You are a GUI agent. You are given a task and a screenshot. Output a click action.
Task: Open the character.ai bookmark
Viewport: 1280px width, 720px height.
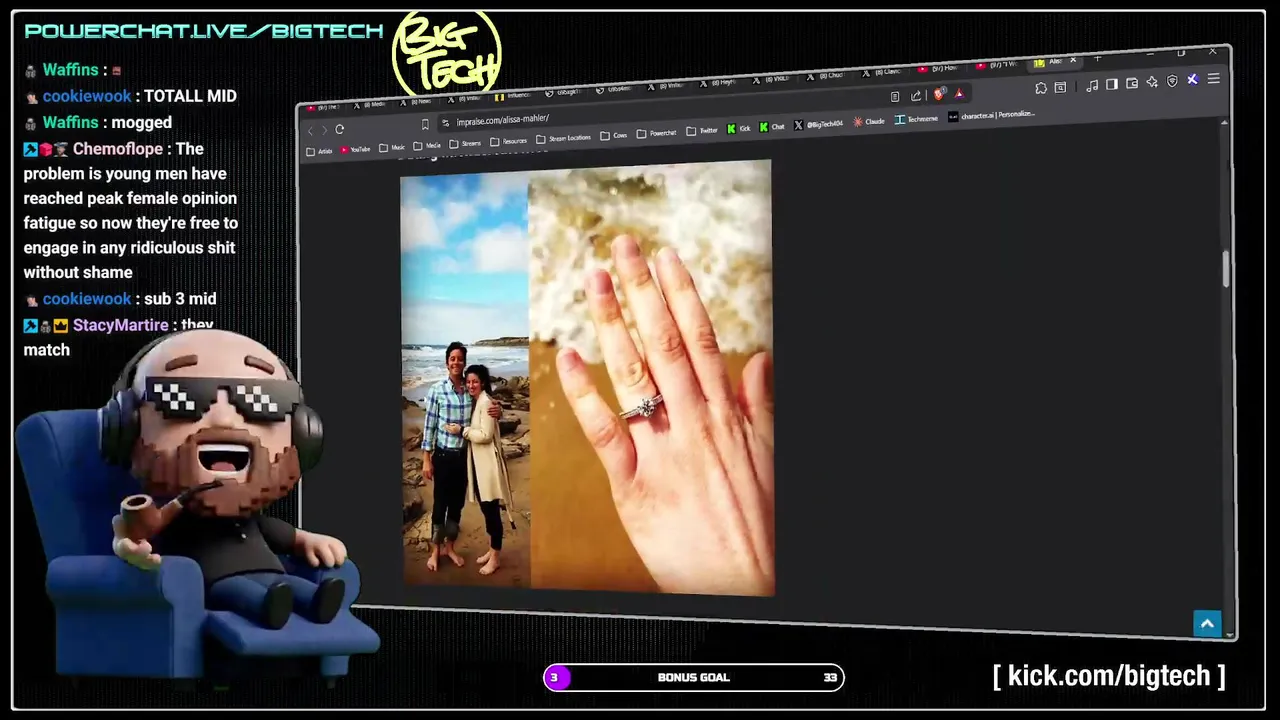coord(992,116)
